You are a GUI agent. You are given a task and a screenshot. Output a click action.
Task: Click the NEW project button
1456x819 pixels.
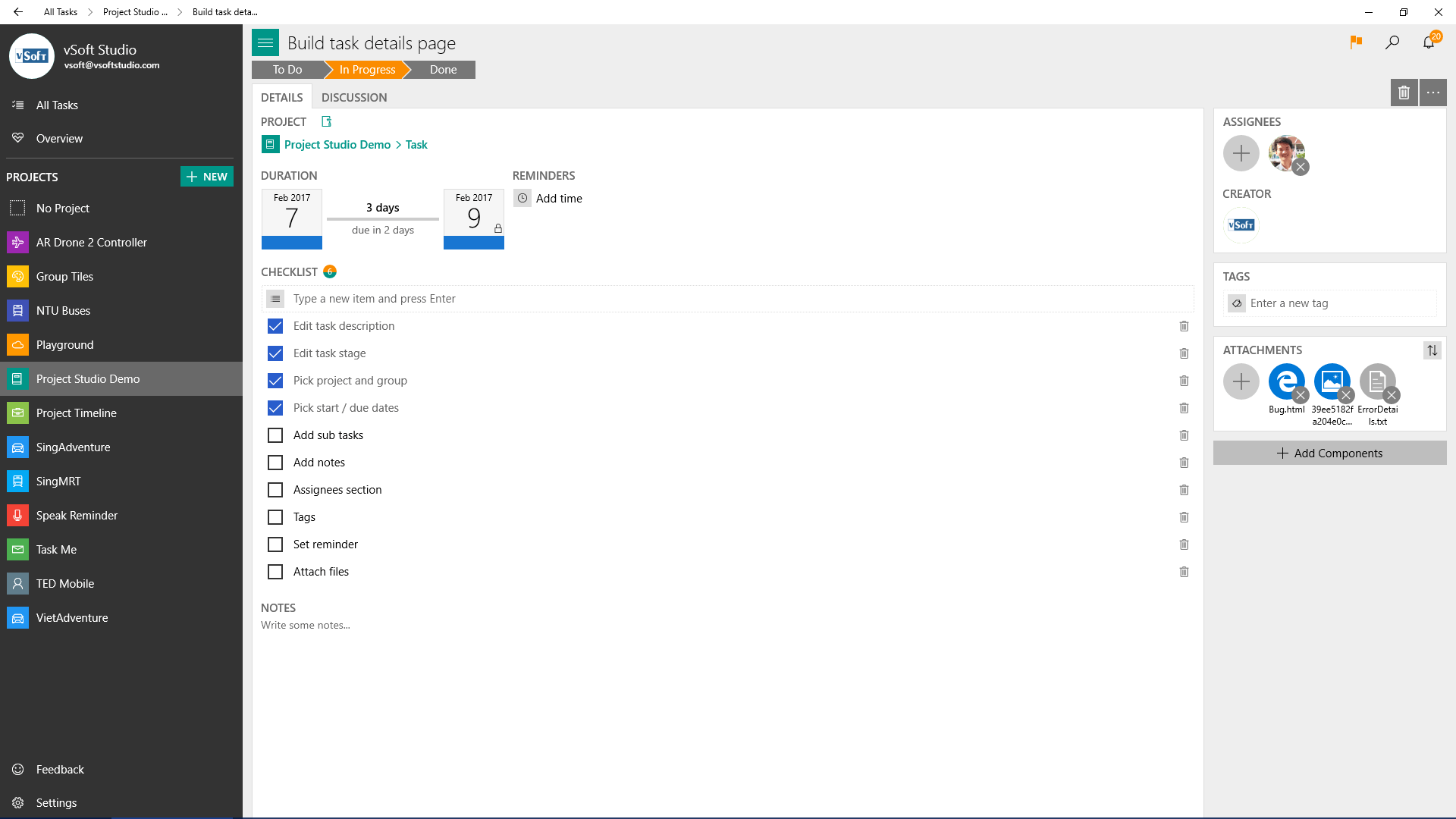(206, 177)
